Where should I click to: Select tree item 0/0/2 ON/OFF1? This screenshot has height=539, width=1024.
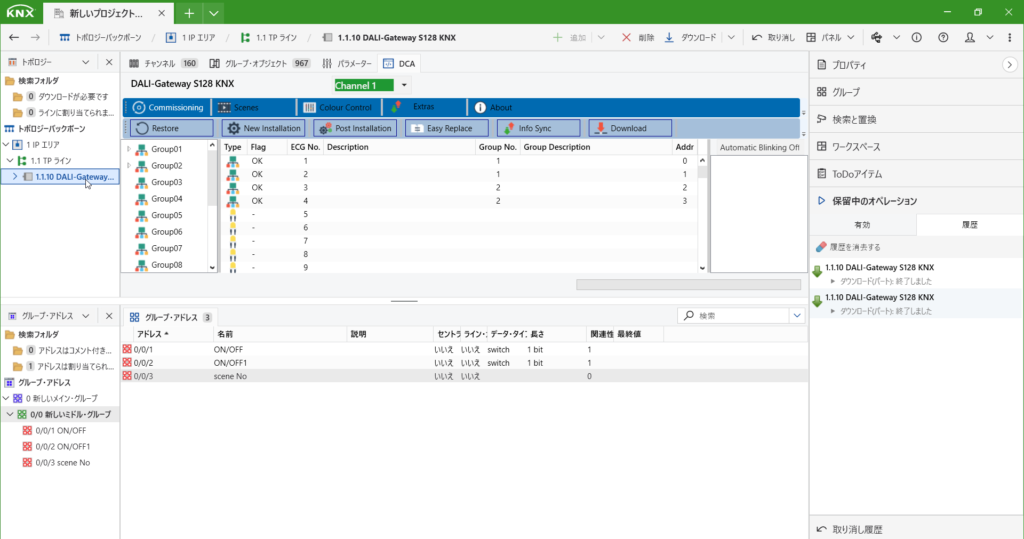(x=56, y=446)
